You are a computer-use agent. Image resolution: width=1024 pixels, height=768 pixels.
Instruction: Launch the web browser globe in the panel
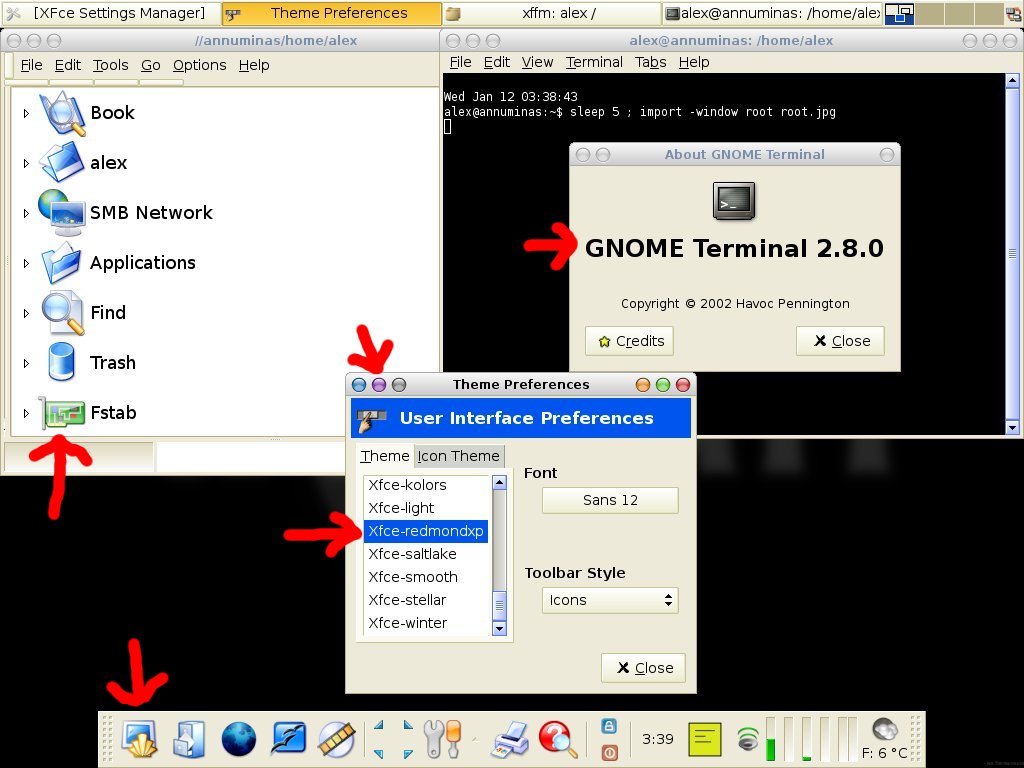click(x=238, y=739)
